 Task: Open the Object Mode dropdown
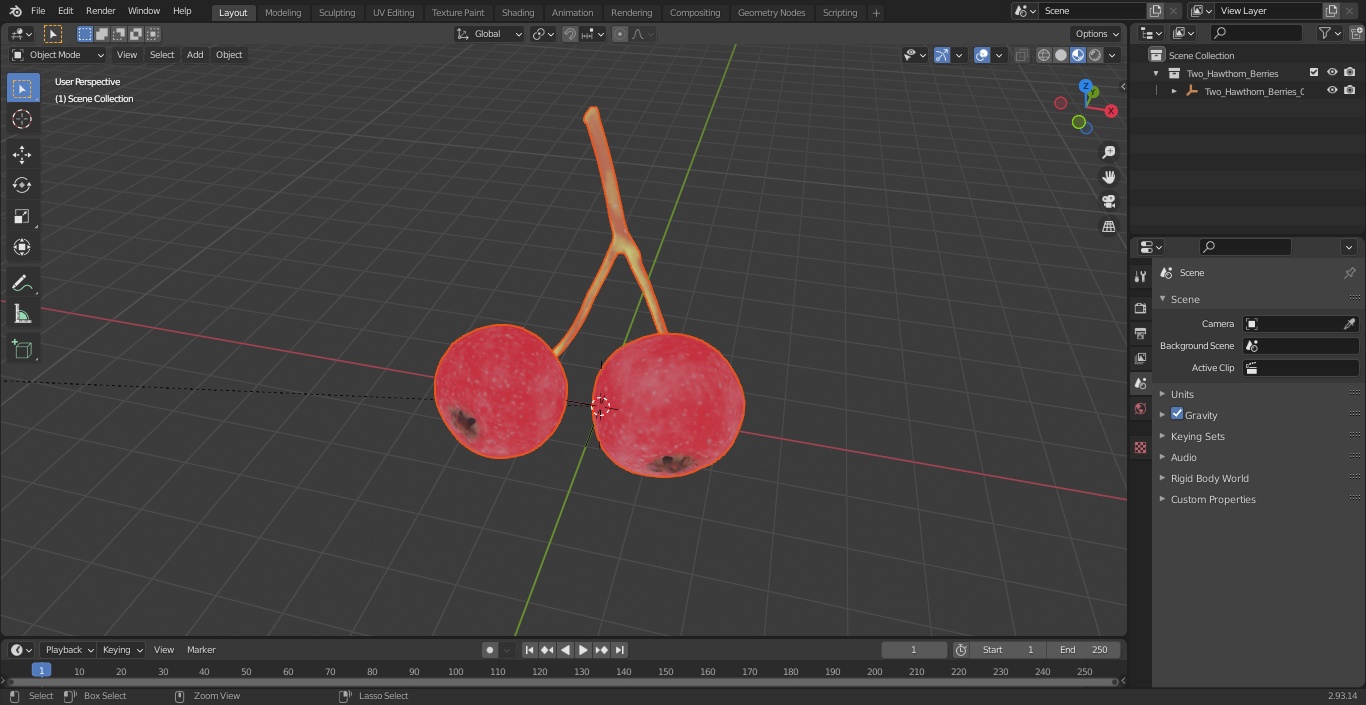point(58,55)
